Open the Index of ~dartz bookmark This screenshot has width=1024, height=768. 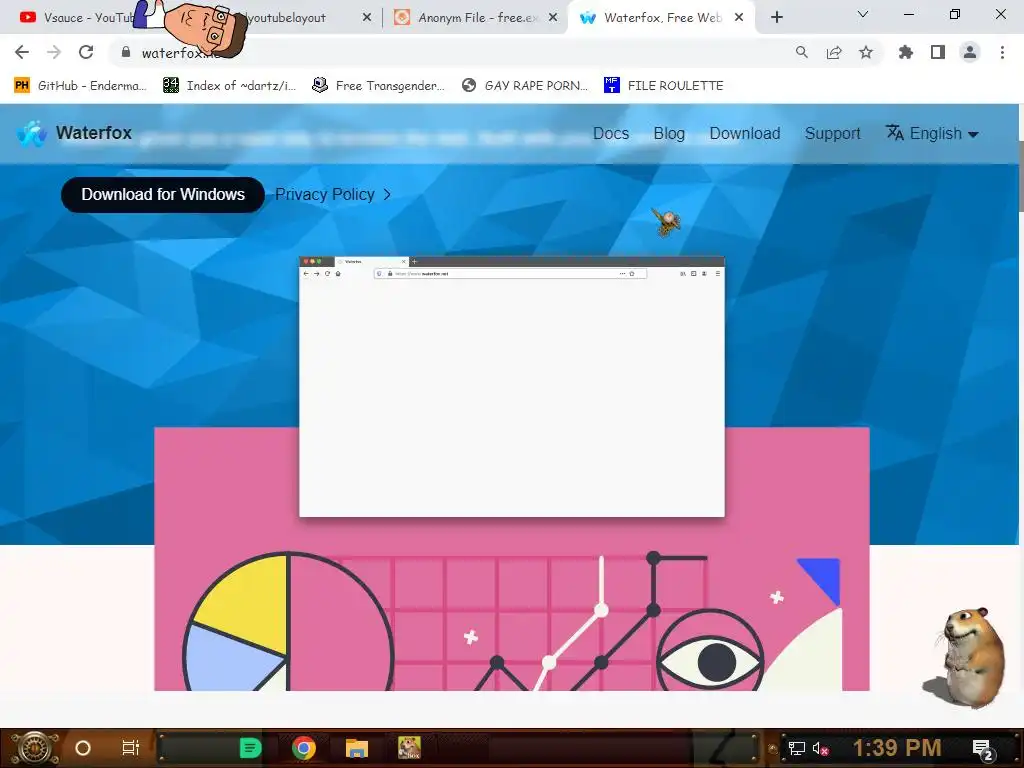[x=229, y=86]
